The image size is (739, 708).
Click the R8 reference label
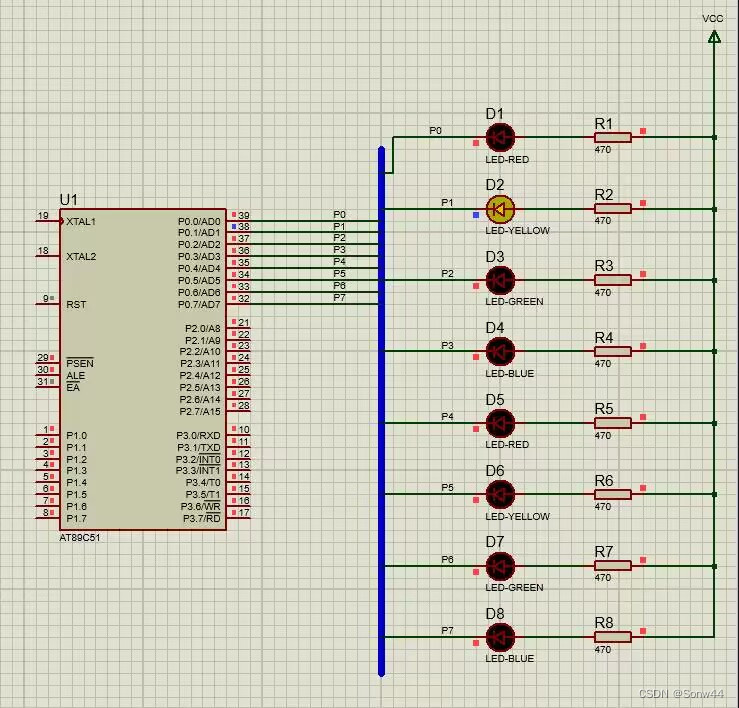coord(604,623)
